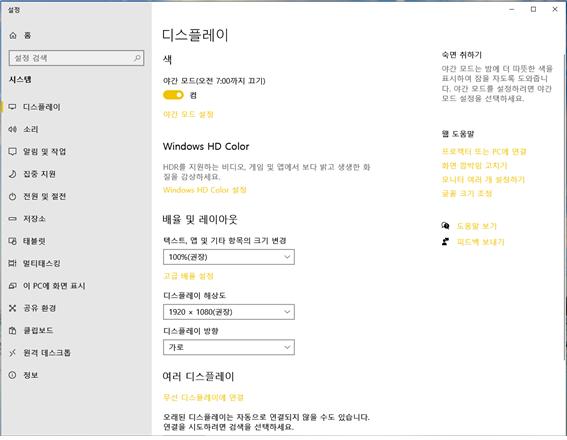Click the 클립보드 clipboard icon
Screen dimensions: 567x440
(x=13, y=330)
